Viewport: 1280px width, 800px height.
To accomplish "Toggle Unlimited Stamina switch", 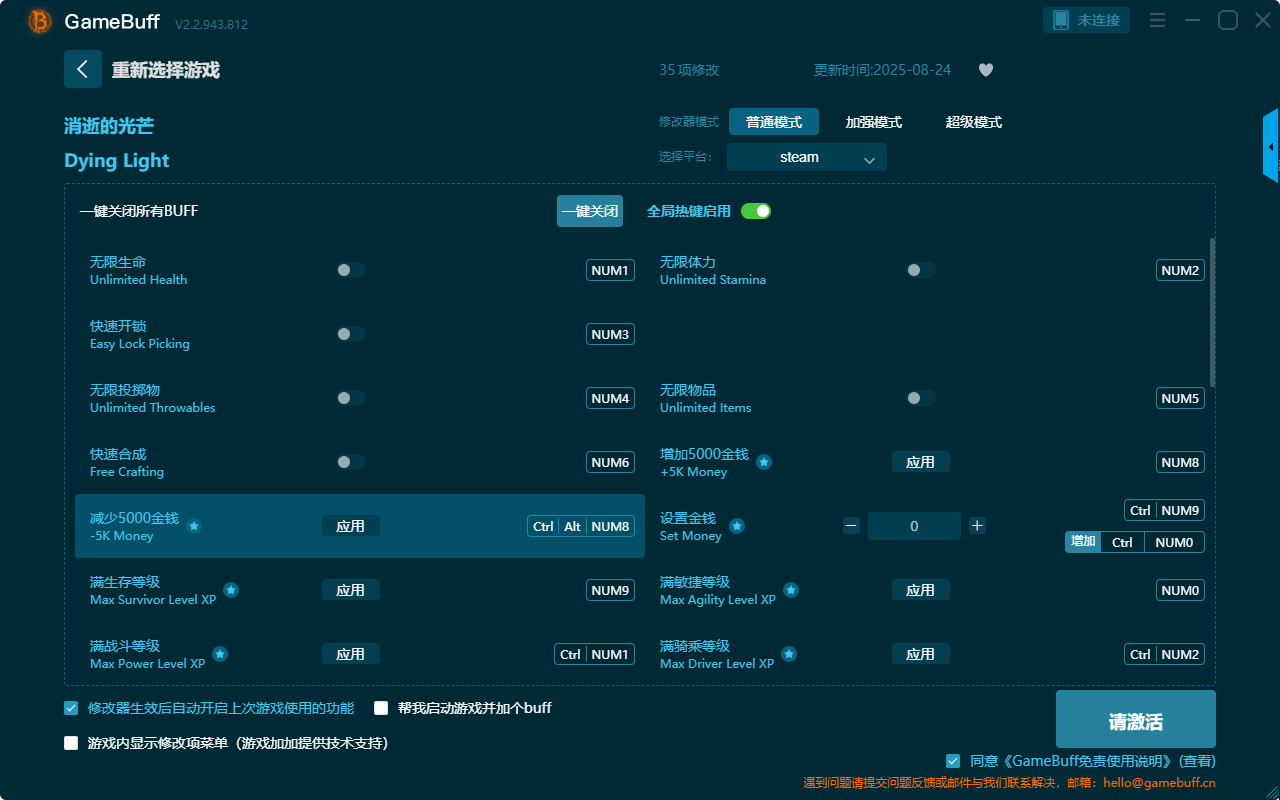I will click(x=921, y=270).
